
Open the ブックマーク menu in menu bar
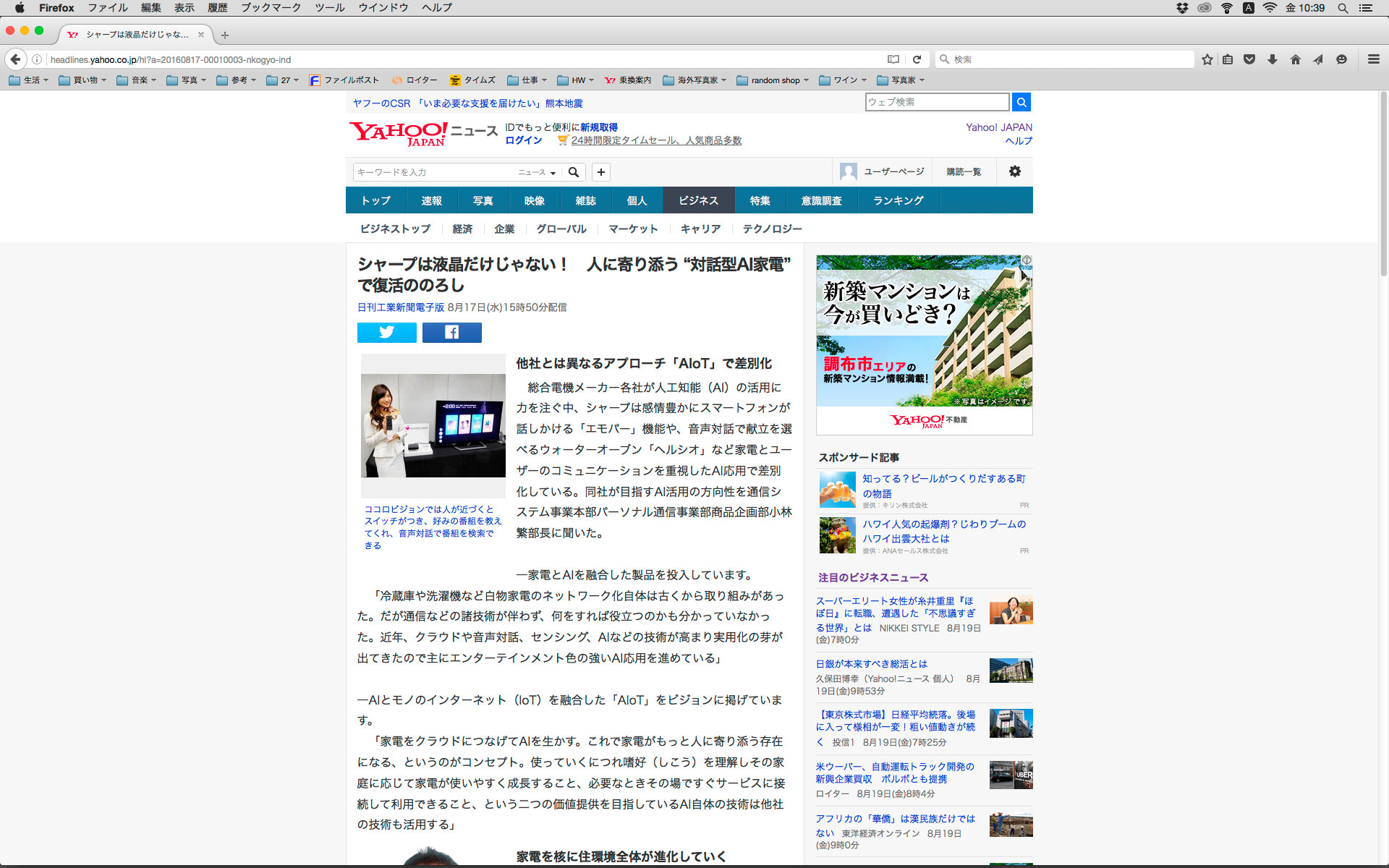(x=271, y=8)
